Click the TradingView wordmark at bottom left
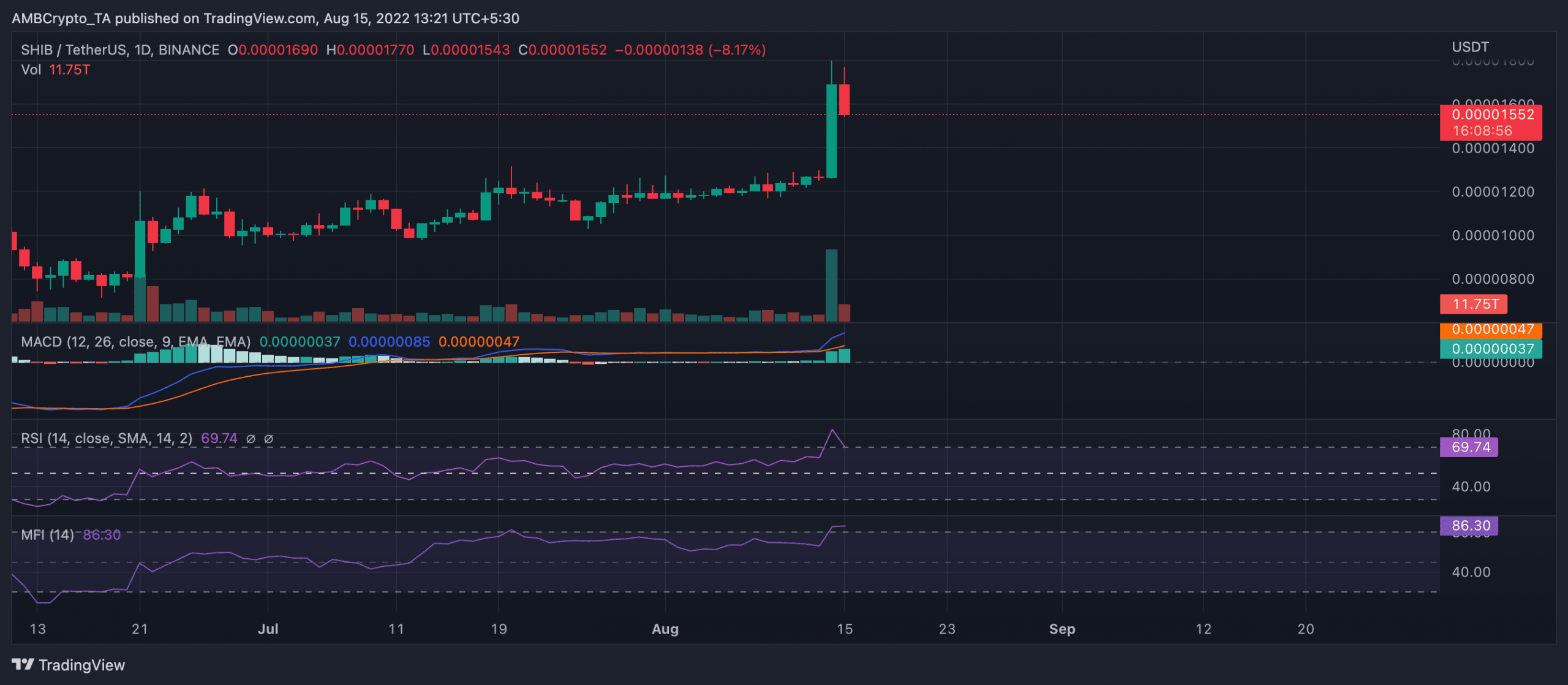 [81, 665]
